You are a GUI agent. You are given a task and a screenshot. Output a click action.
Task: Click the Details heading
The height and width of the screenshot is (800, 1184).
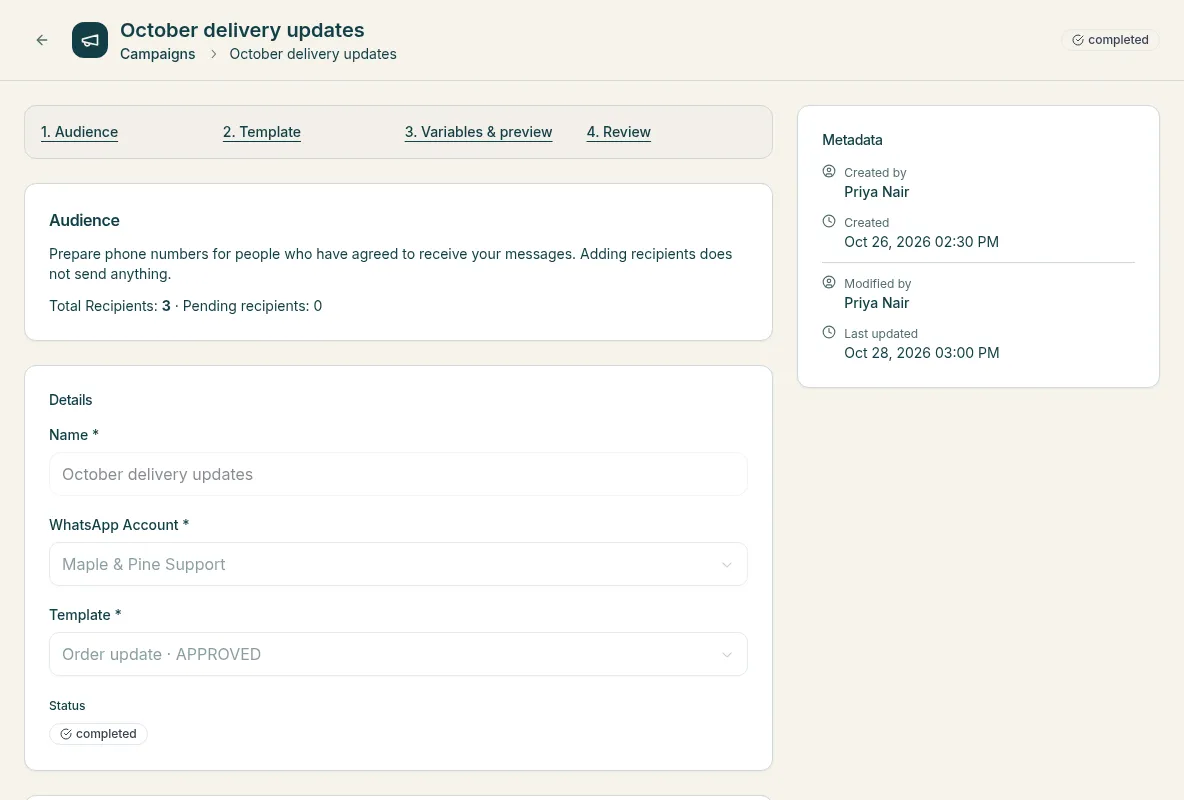click(x=70, y=400)
